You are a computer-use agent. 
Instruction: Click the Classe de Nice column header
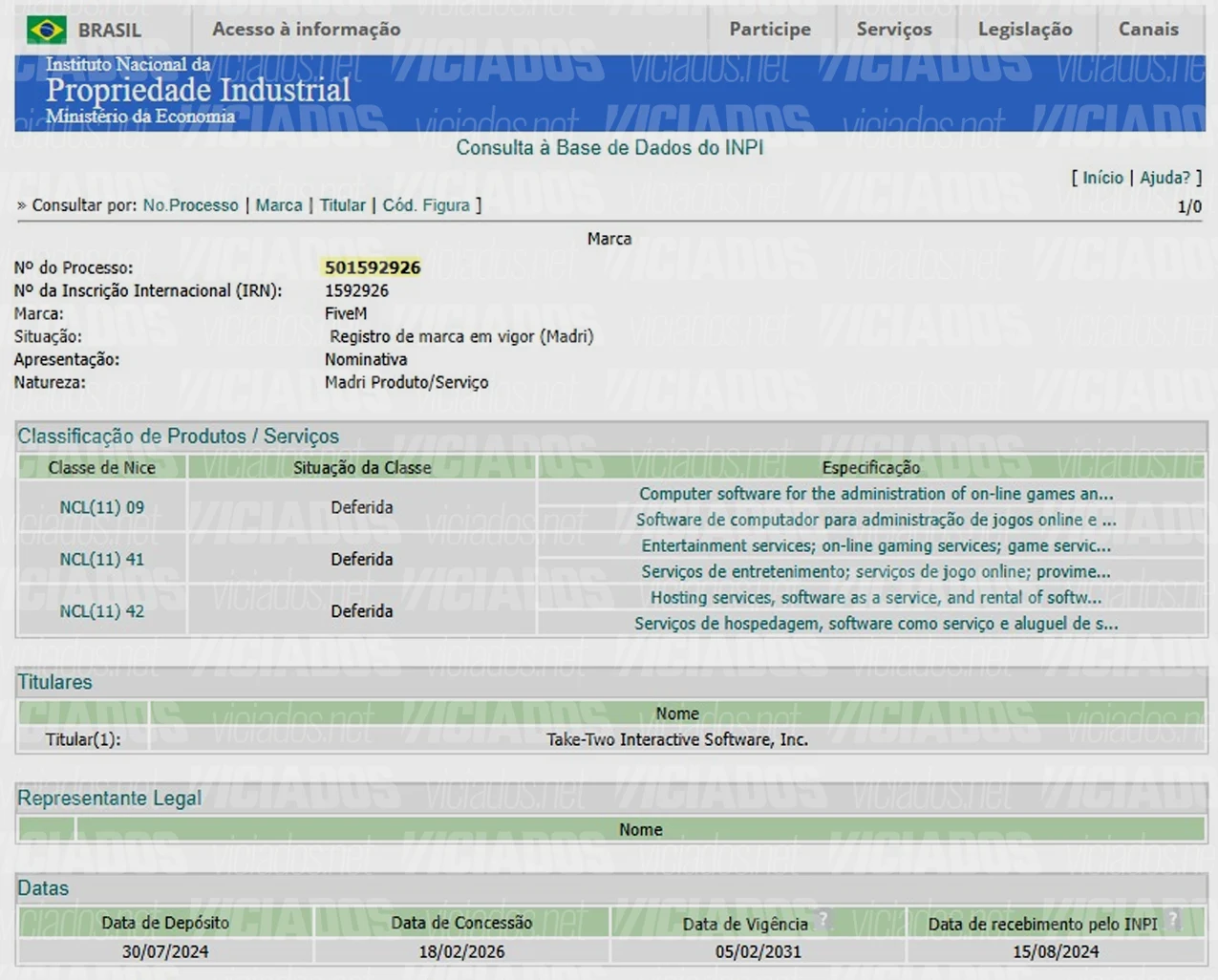click(102, 467)
